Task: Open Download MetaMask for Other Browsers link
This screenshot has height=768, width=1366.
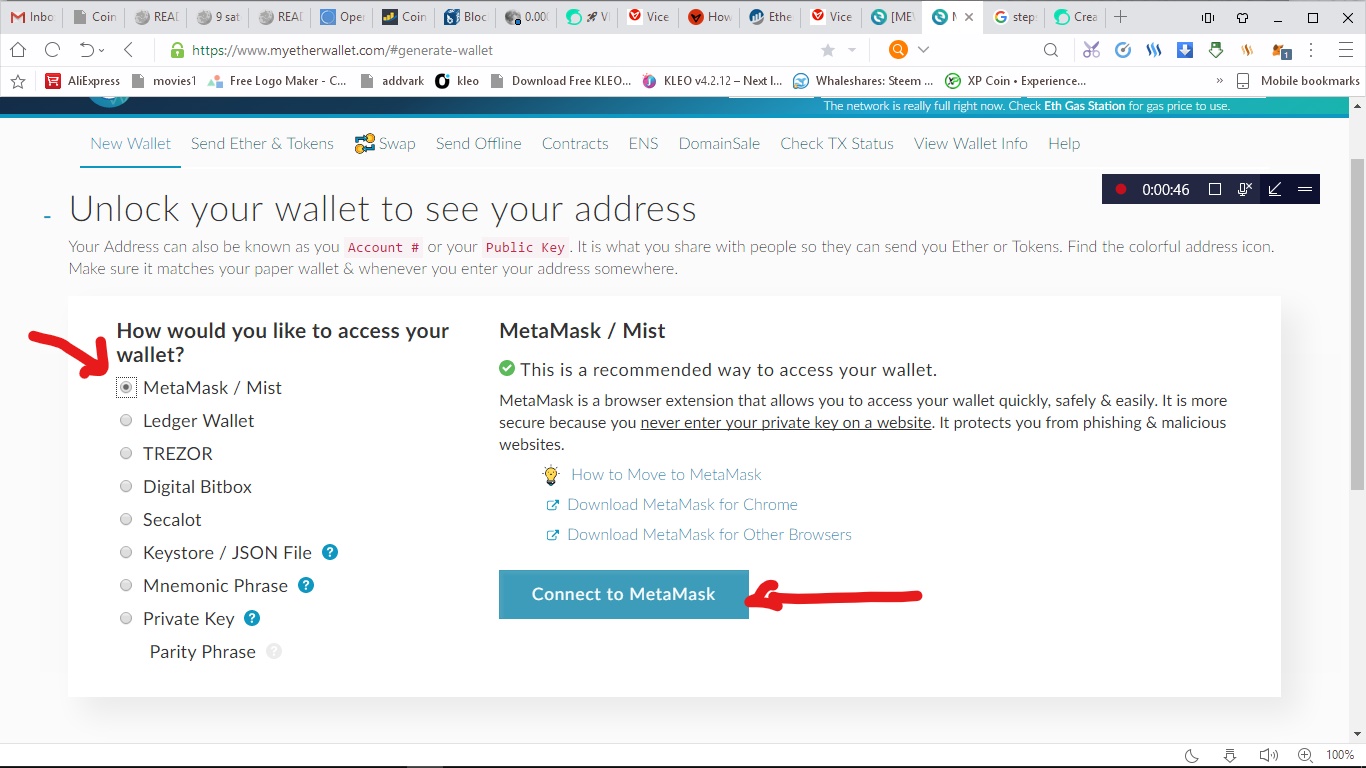Action: (x=709, y=534)
